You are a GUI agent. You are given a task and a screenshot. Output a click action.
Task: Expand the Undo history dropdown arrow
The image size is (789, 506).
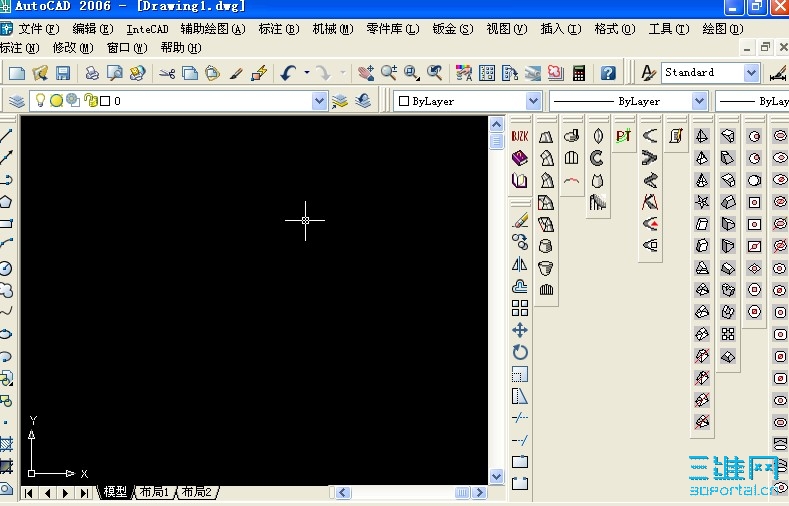(x=307, y=73)
